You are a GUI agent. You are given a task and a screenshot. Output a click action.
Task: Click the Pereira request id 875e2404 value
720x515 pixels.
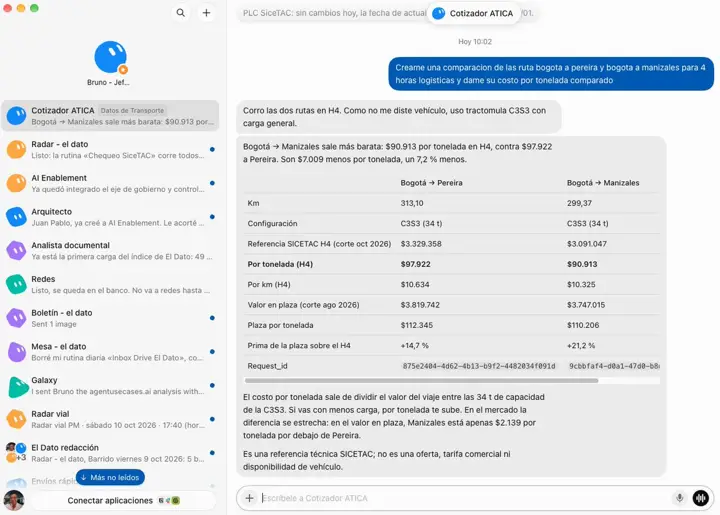[x=479, y=366]
